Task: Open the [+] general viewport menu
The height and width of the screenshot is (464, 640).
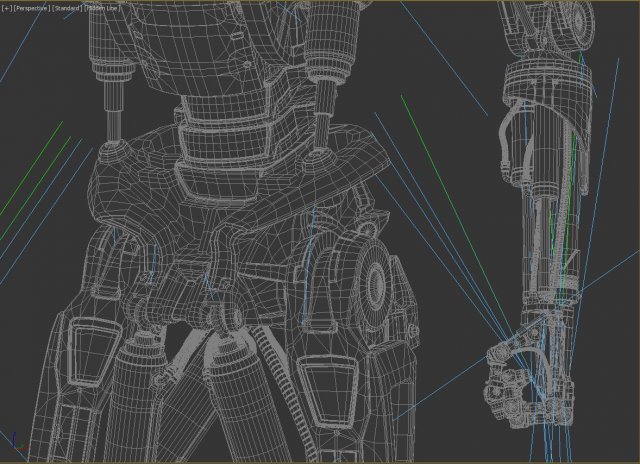Action: coord(6,7)
